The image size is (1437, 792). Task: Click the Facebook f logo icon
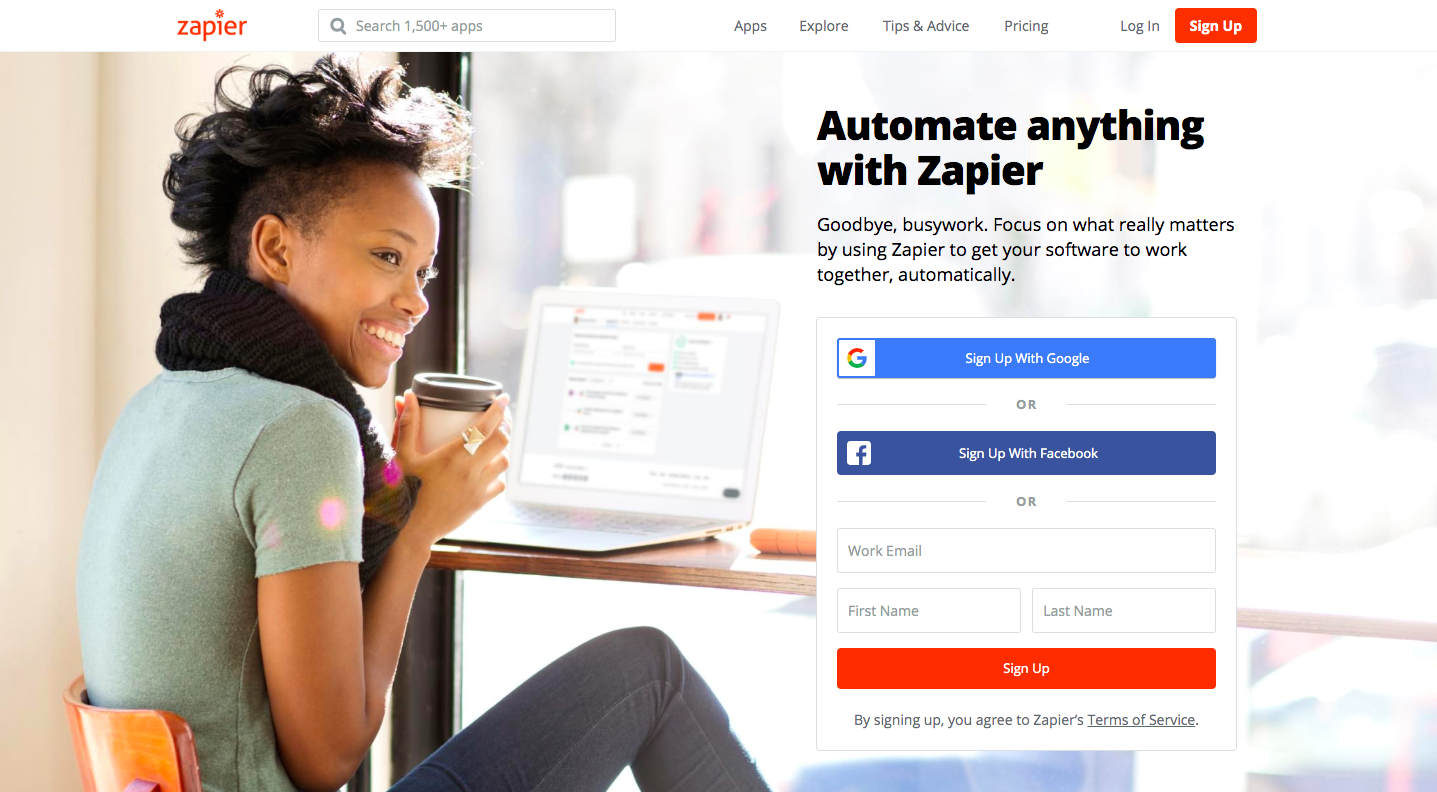pos(858,453)
